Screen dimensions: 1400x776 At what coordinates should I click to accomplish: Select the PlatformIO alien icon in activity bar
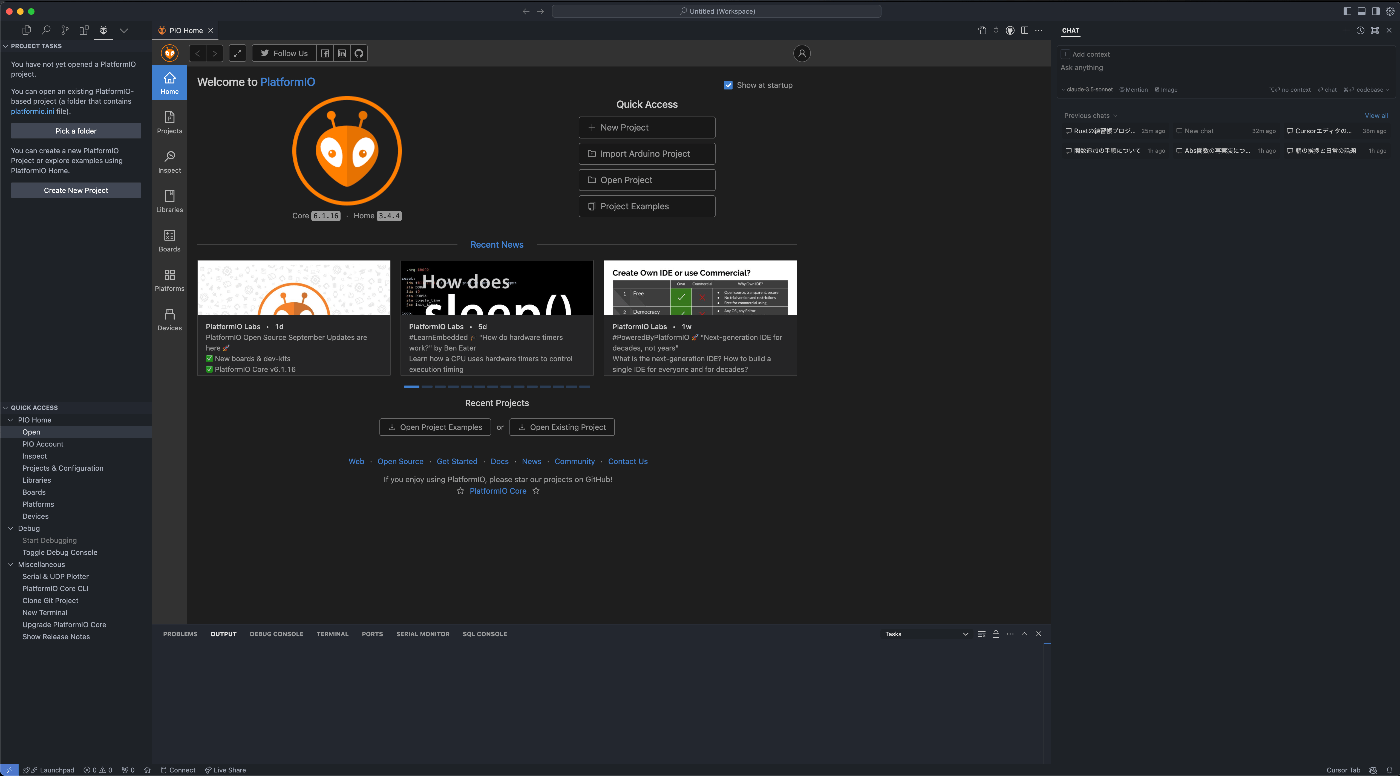pos(104,31)
